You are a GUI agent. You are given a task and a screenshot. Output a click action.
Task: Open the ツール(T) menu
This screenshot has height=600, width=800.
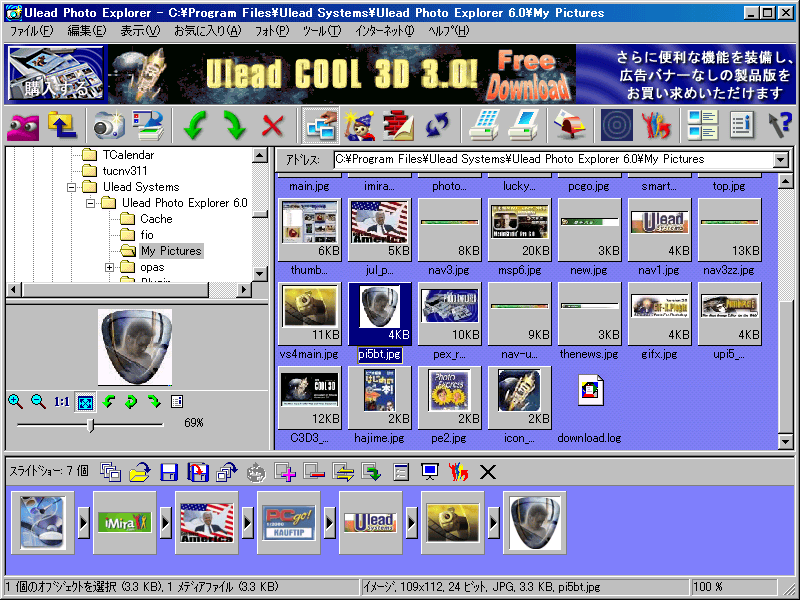[322, 31]
